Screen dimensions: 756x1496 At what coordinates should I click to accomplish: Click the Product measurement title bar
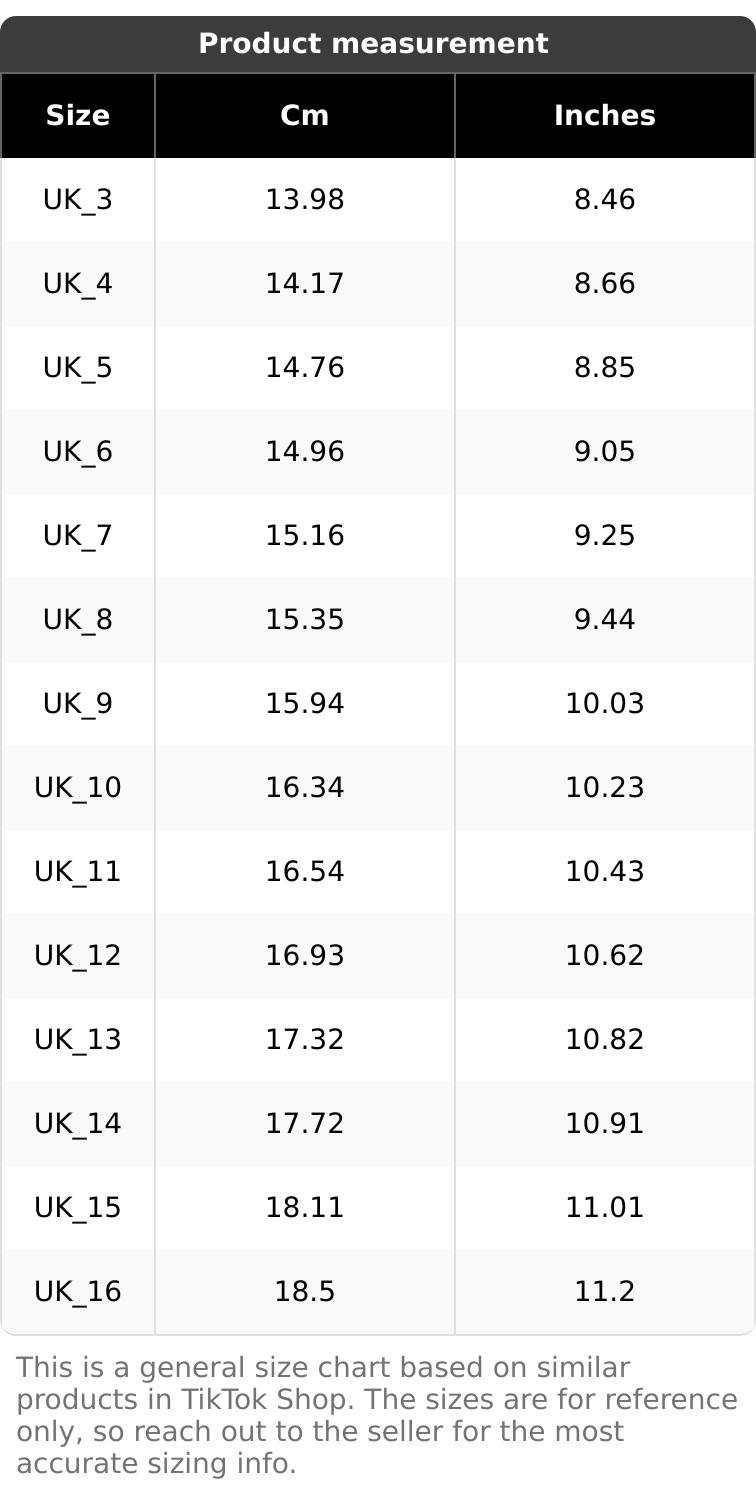click(x=373, y=44)
